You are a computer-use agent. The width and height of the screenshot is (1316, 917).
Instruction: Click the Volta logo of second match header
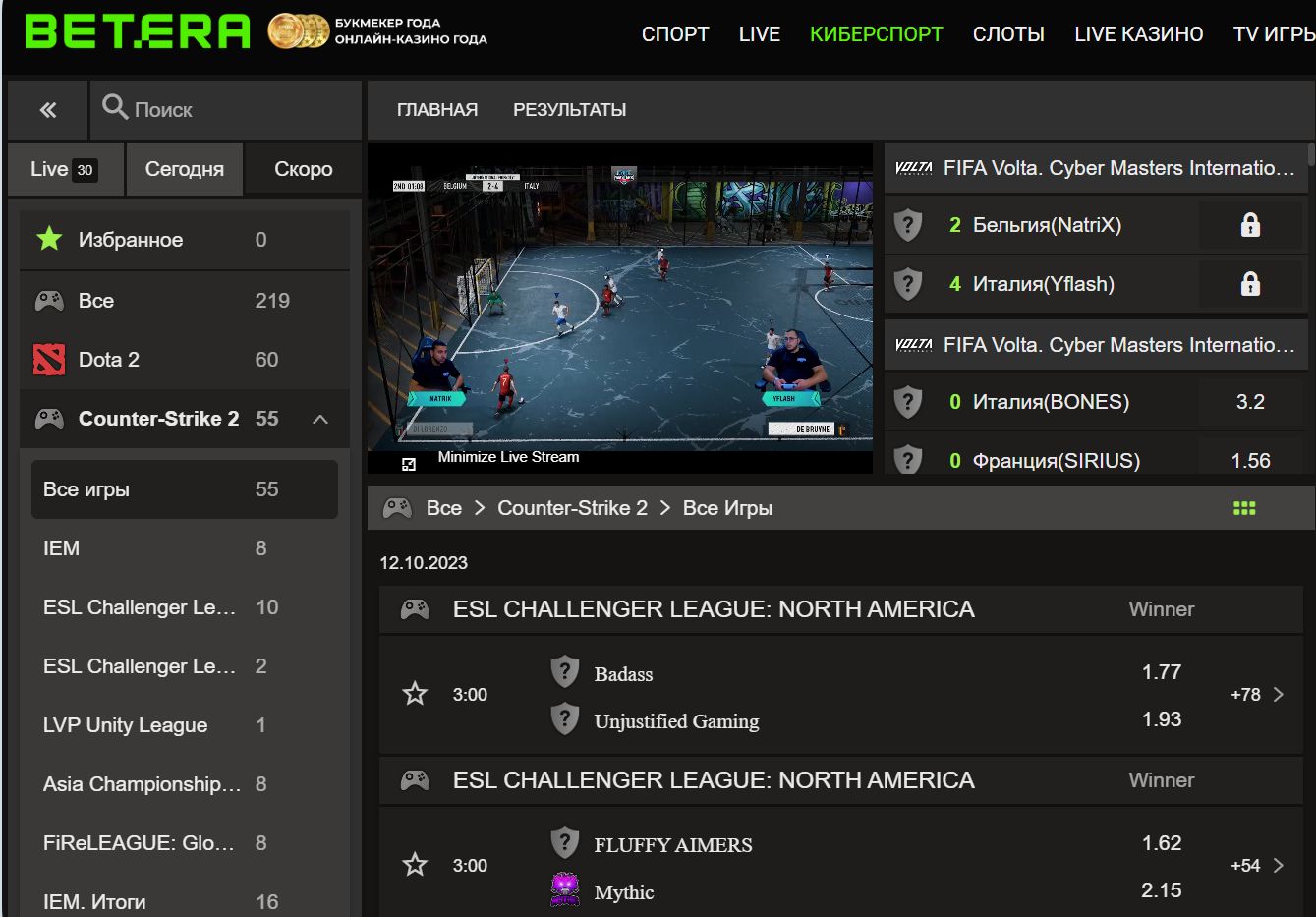(914, 345)
